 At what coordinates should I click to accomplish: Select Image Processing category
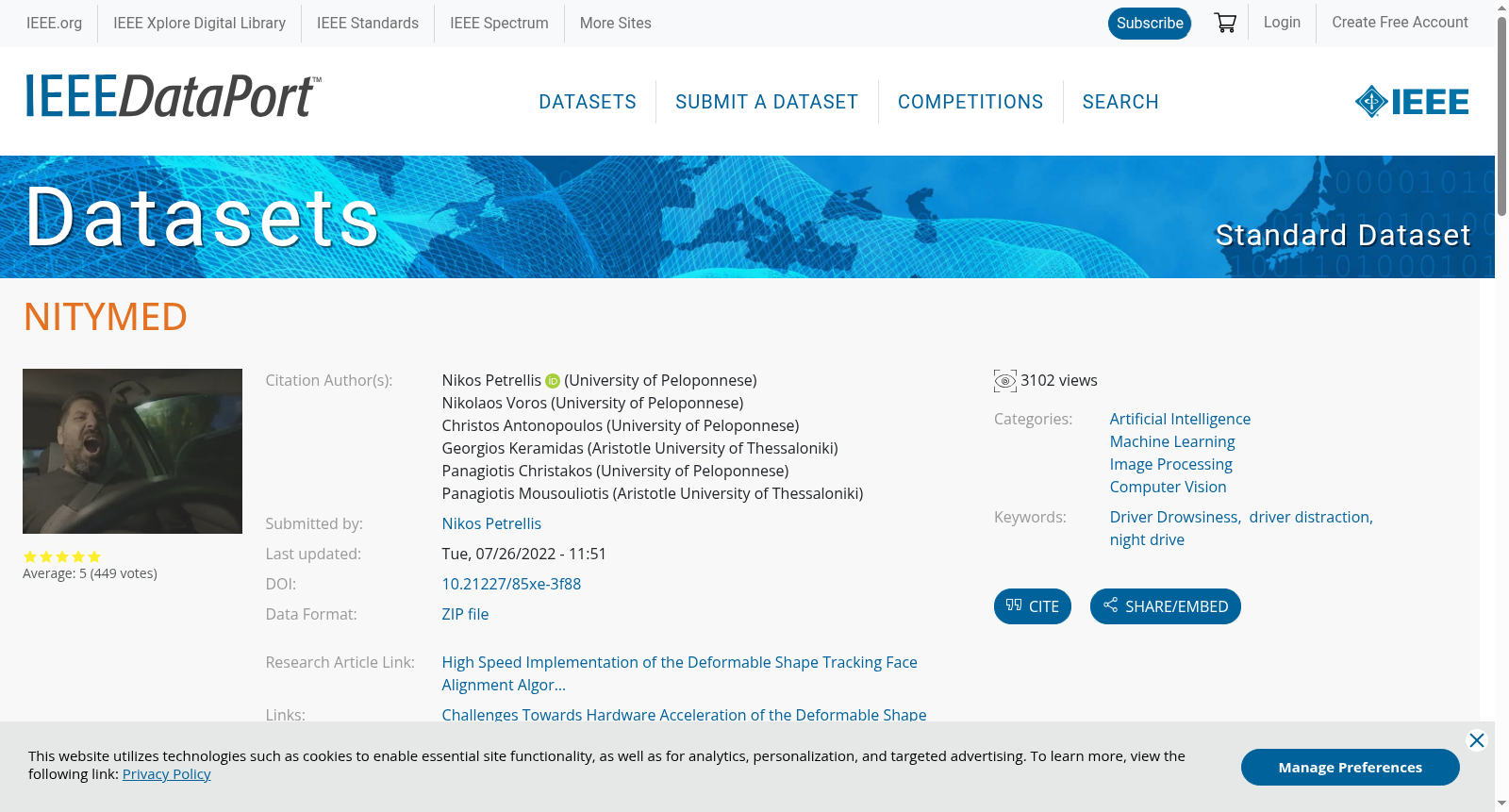tap(1170, 464)
